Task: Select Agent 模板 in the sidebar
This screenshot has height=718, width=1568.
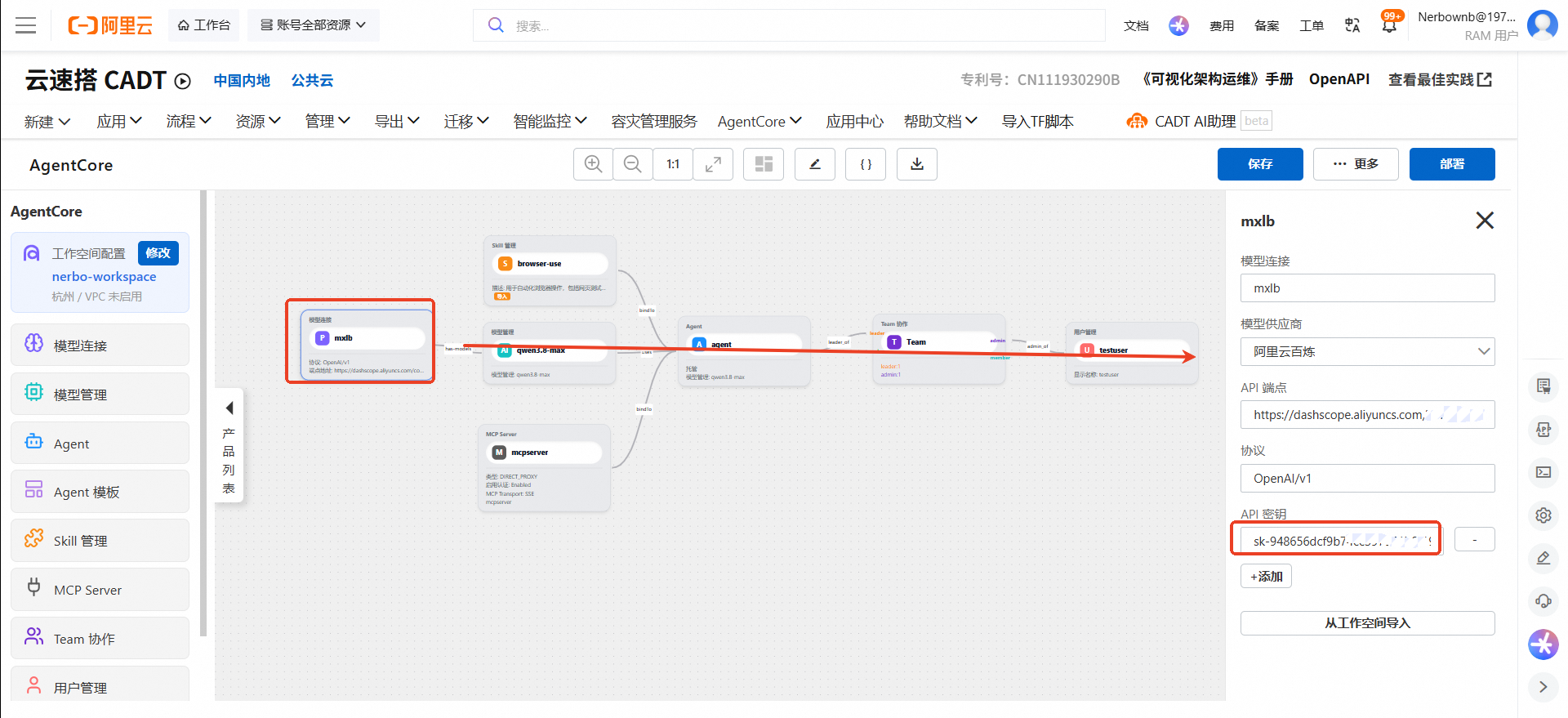Action: (x=100, y=492)
